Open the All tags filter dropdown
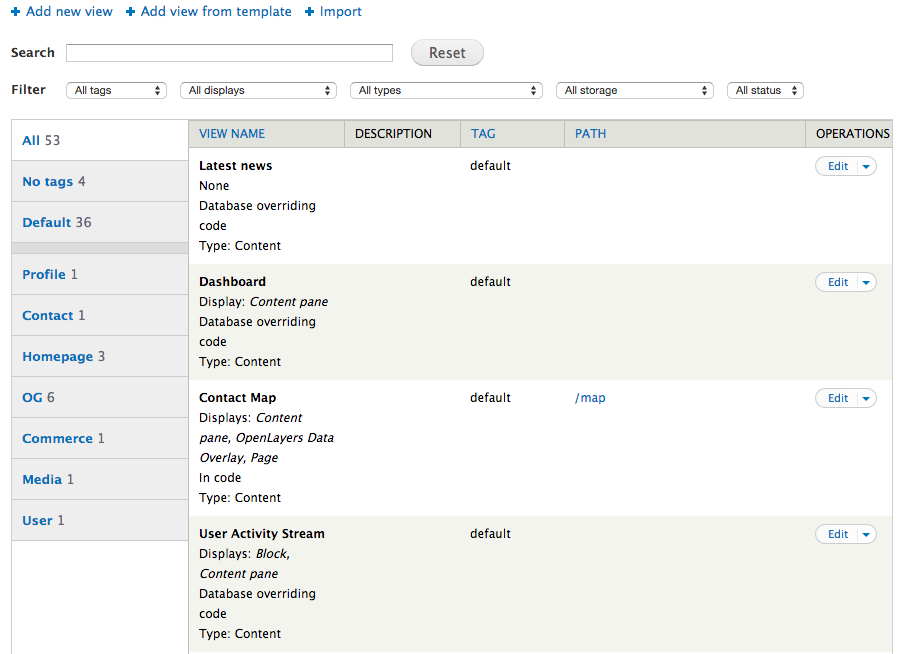The image size is (905, 654). 115,90
